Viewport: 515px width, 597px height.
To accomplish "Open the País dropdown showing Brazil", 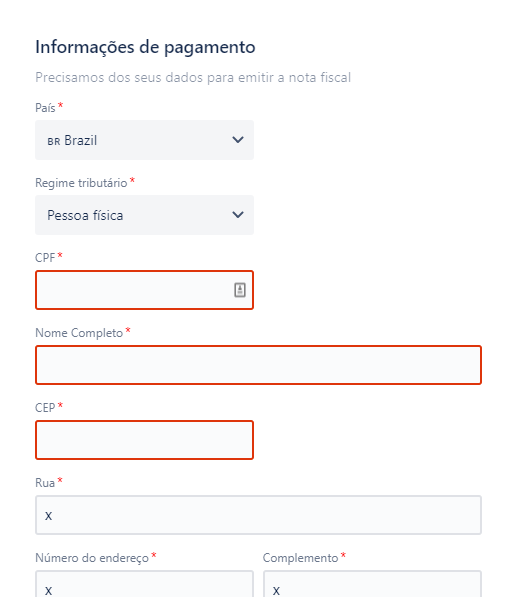I will (144, 140).
